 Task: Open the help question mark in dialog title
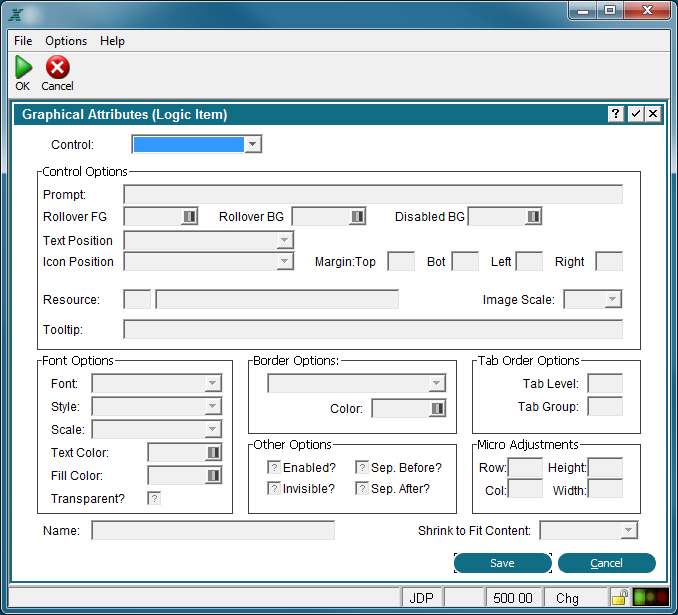tap(615, 114)
